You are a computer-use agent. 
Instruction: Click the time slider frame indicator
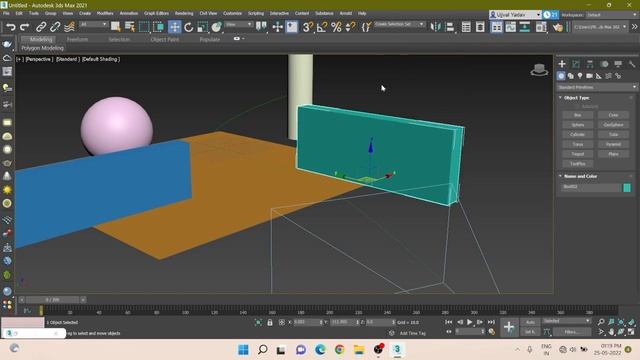click(x=52, y=300)
